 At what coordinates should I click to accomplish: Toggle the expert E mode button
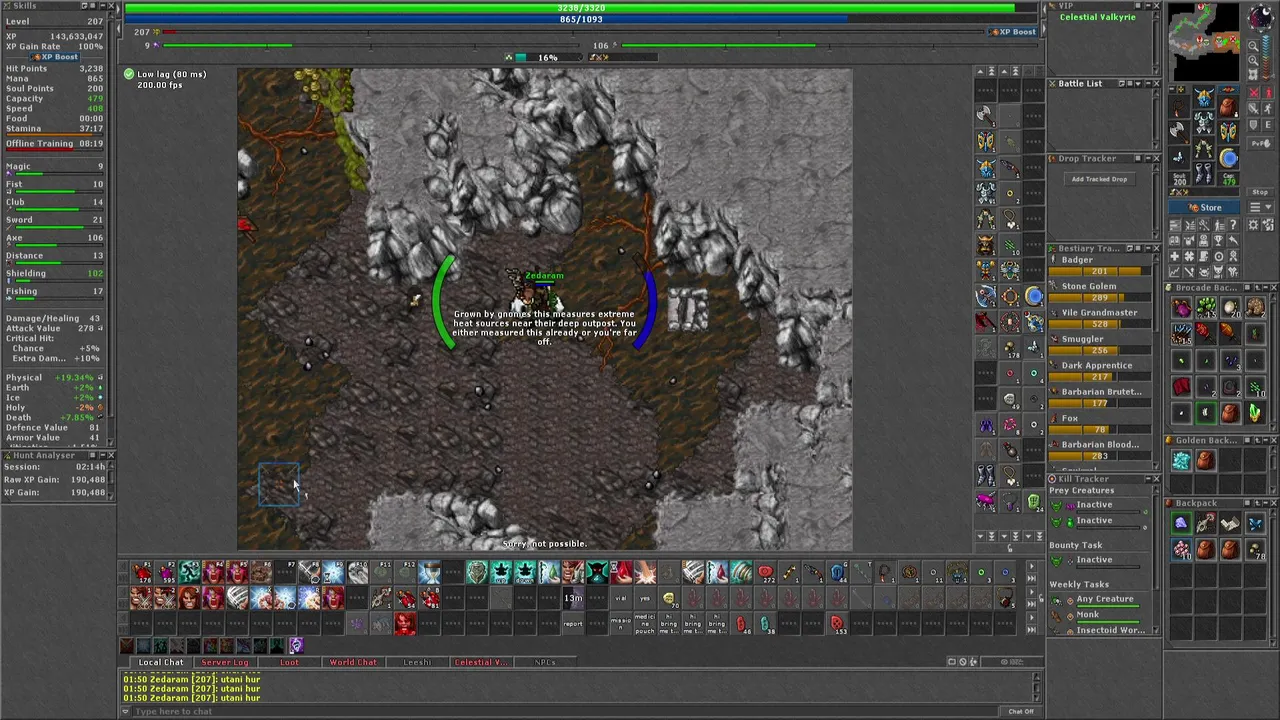[x=1269, y=124]
